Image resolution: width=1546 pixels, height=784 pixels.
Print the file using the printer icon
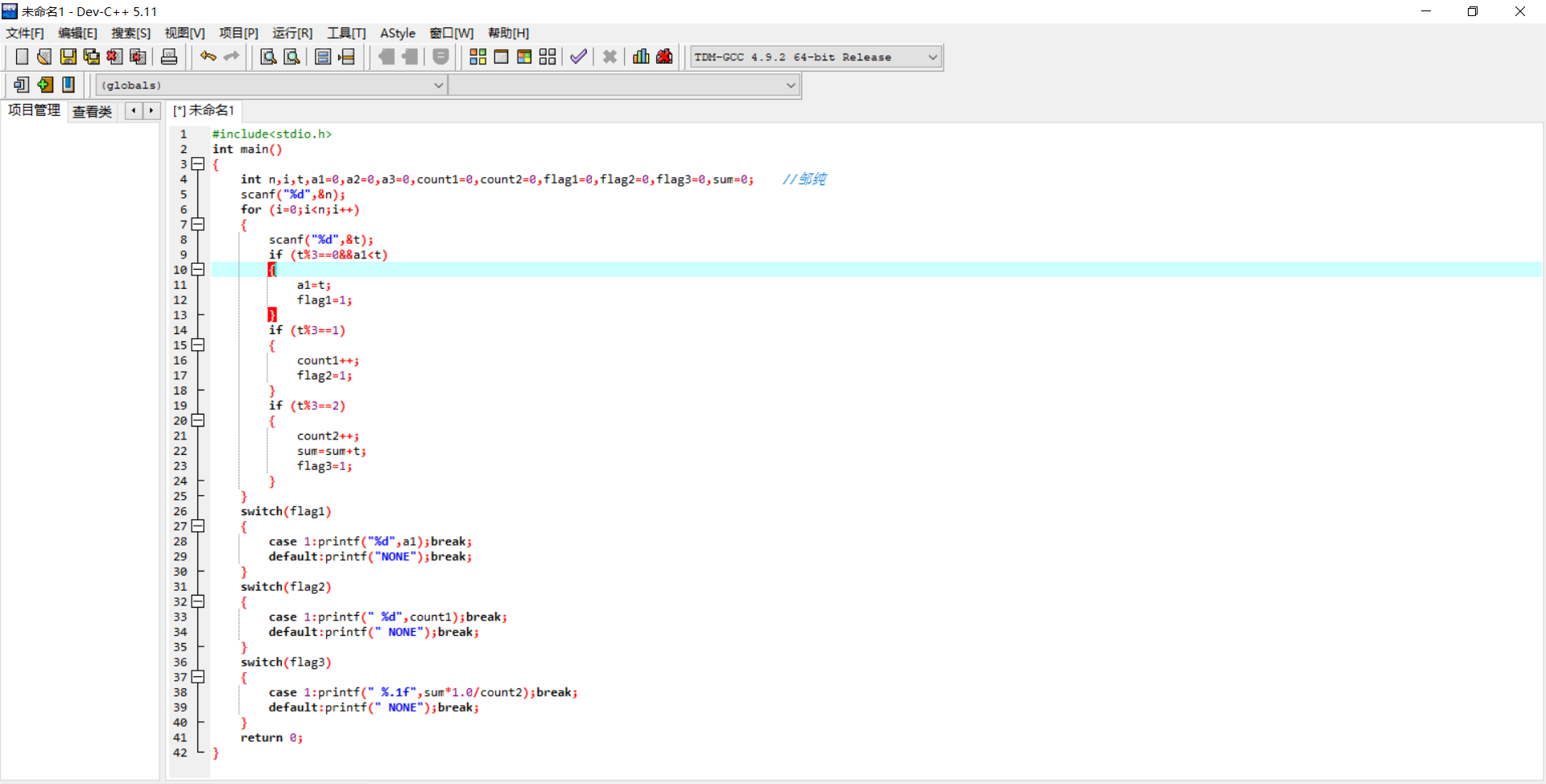169,56
